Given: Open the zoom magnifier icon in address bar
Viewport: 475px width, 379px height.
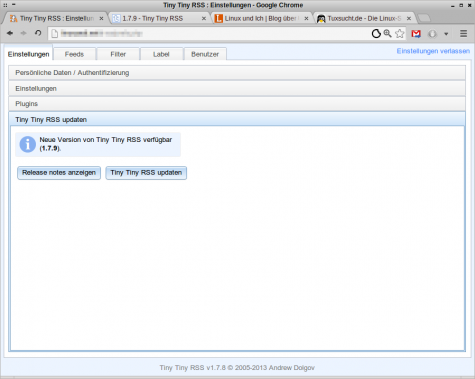Looking at the screenshot, I should (x=388, y=33).
